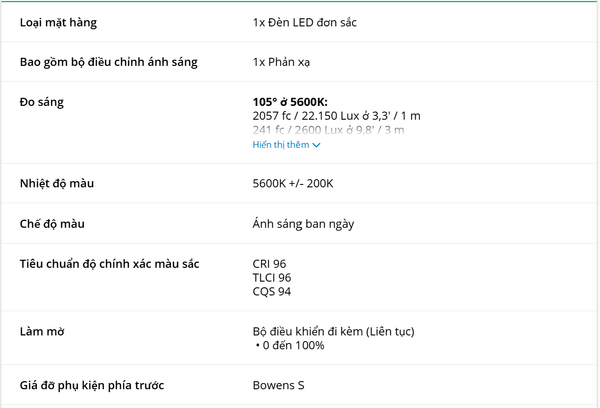The height and width of the screenshot is (408, 600).
Task: Click the '2057 fc / 22.150 Lux' line
Action: (x=336, y=116)
